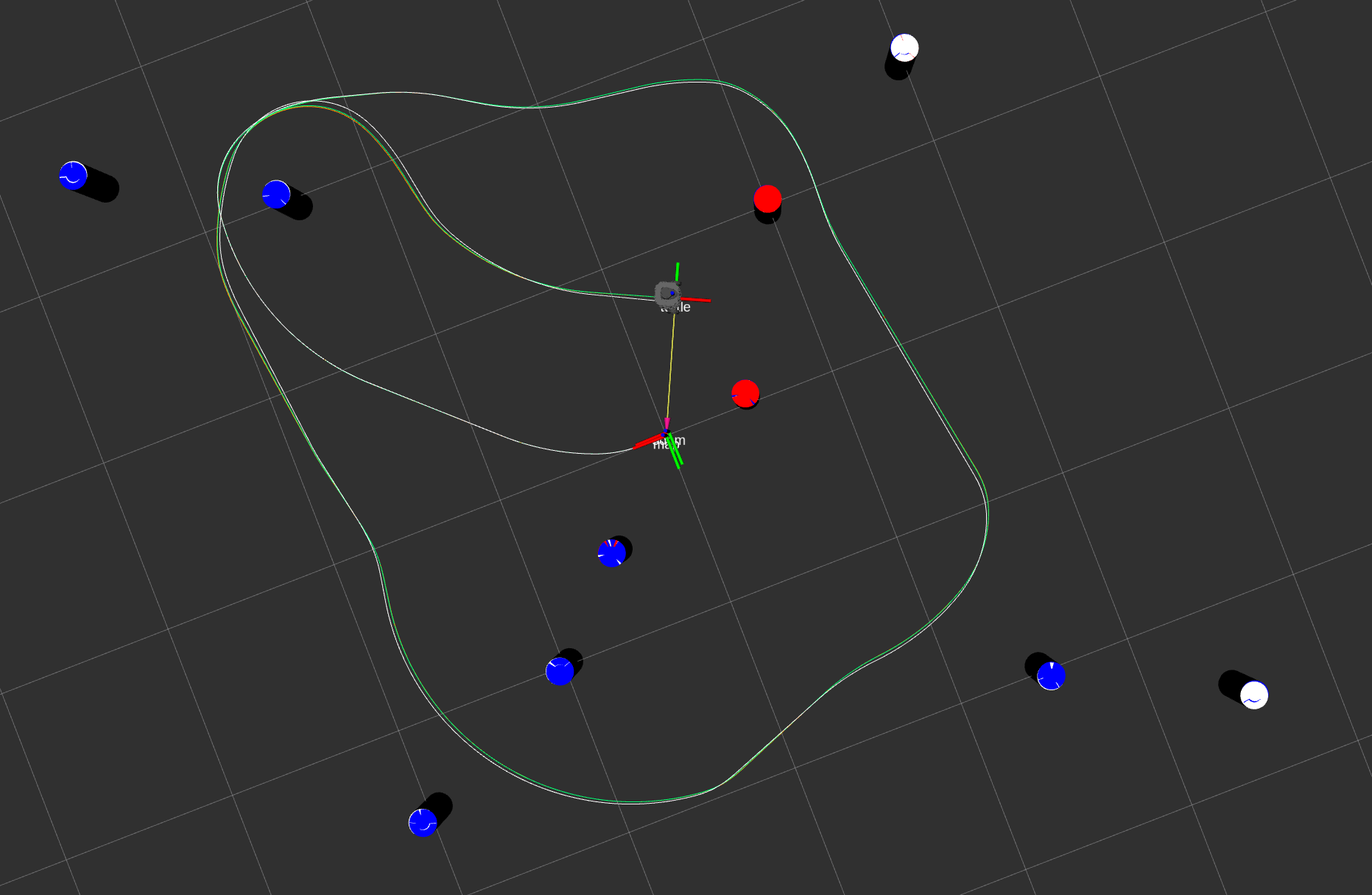This screenshot has height=895, width=1372.
Task: Click the magenta arrowhead above map frame
Action: [x=667, y=424]
